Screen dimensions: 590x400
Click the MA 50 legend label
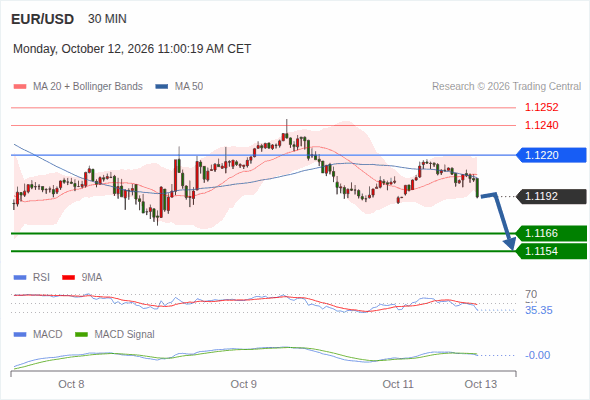click(x=189, y=87)
